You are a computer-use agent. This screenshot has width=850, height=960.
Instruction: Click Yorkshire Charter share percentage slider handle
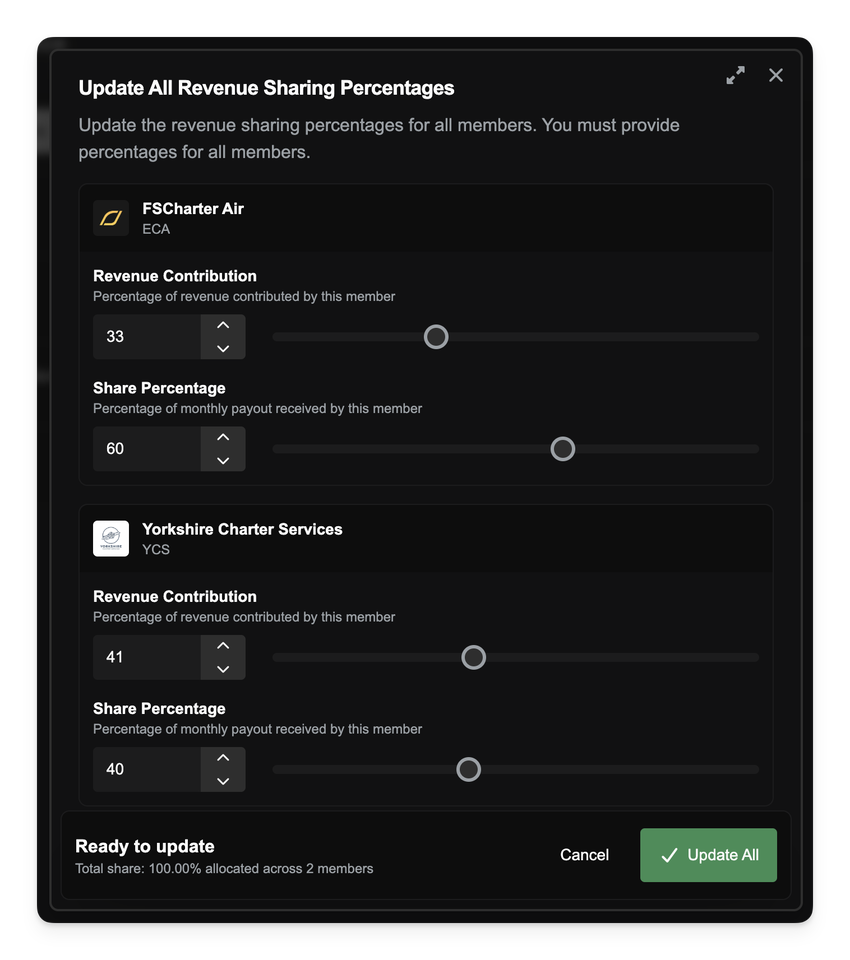click(x=468, y=769)
